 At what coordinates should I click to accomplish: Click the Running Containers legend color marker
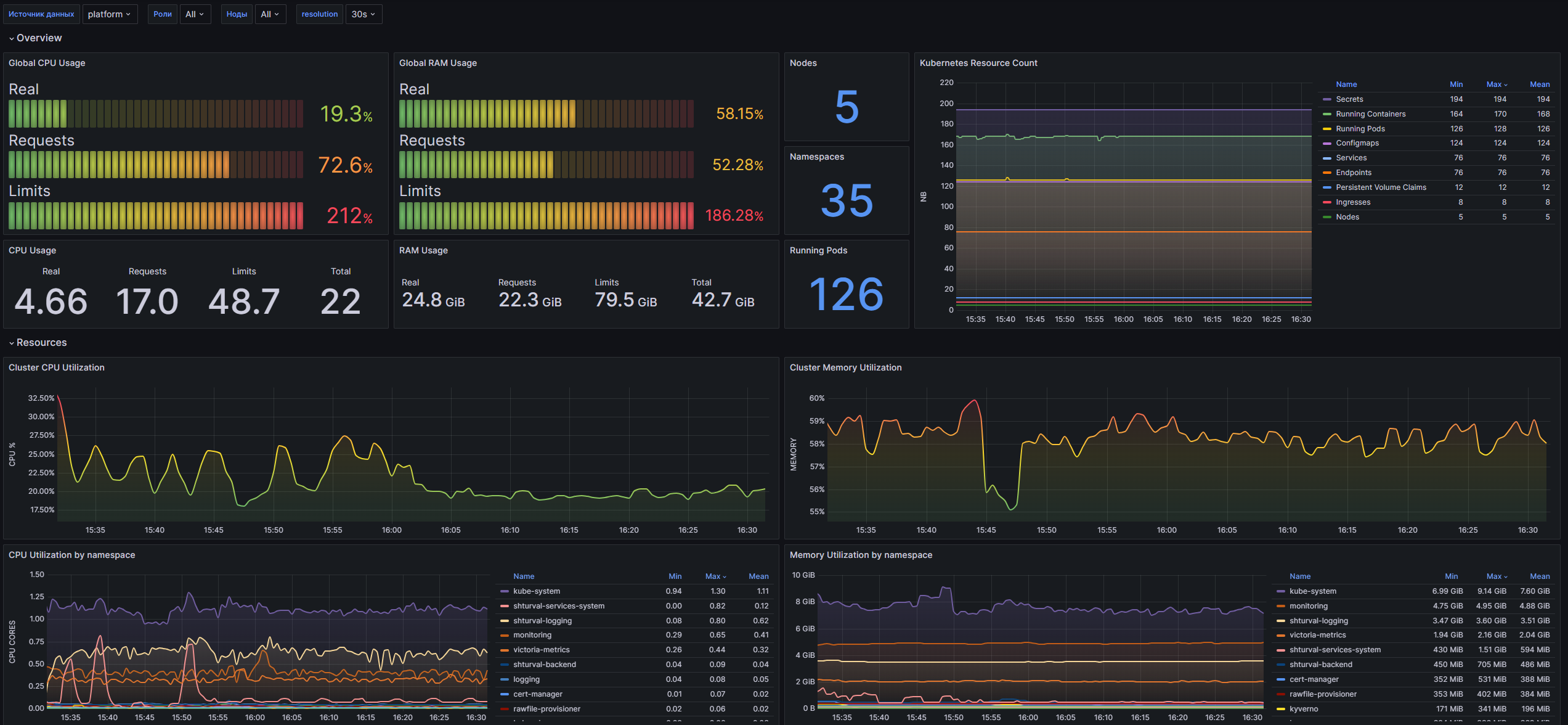tap(1327, 114)
